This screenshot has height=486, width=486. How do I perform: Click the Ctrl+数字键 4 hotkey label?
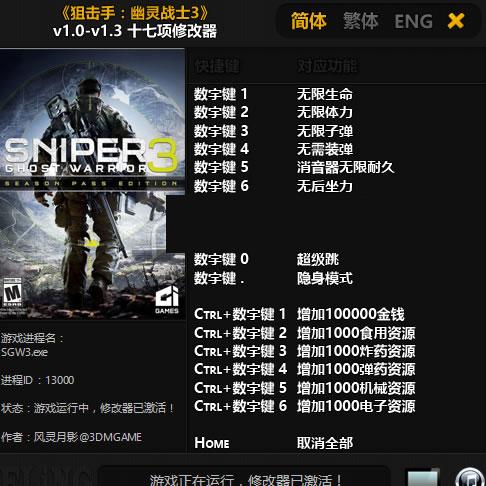(x=240, y=369)
